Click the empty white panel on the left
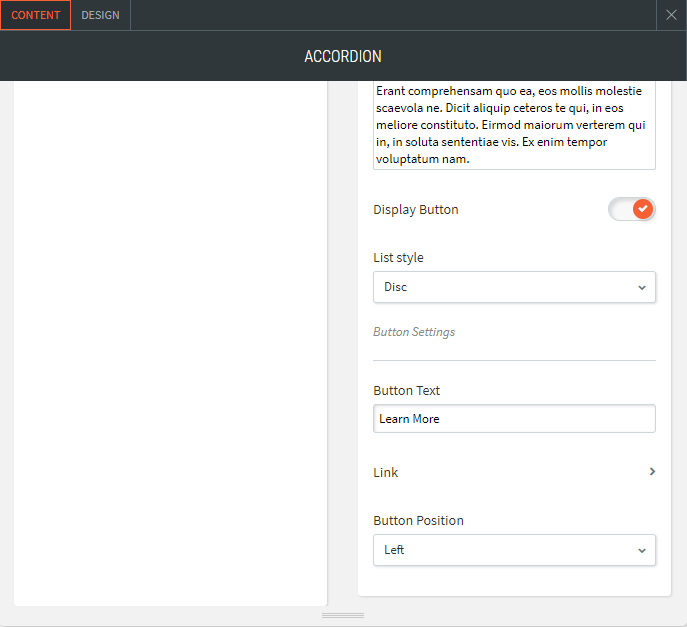Image resolution: width=687 pixels, height=627 pixels. [170, 340]
